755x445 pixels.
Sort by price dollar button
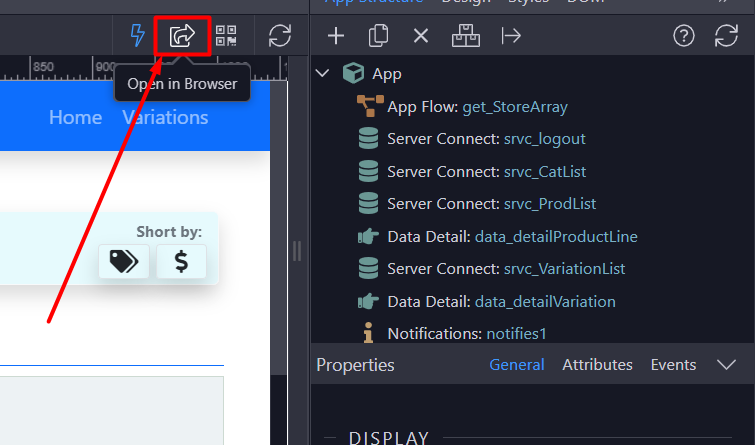[x=182, y=262]
